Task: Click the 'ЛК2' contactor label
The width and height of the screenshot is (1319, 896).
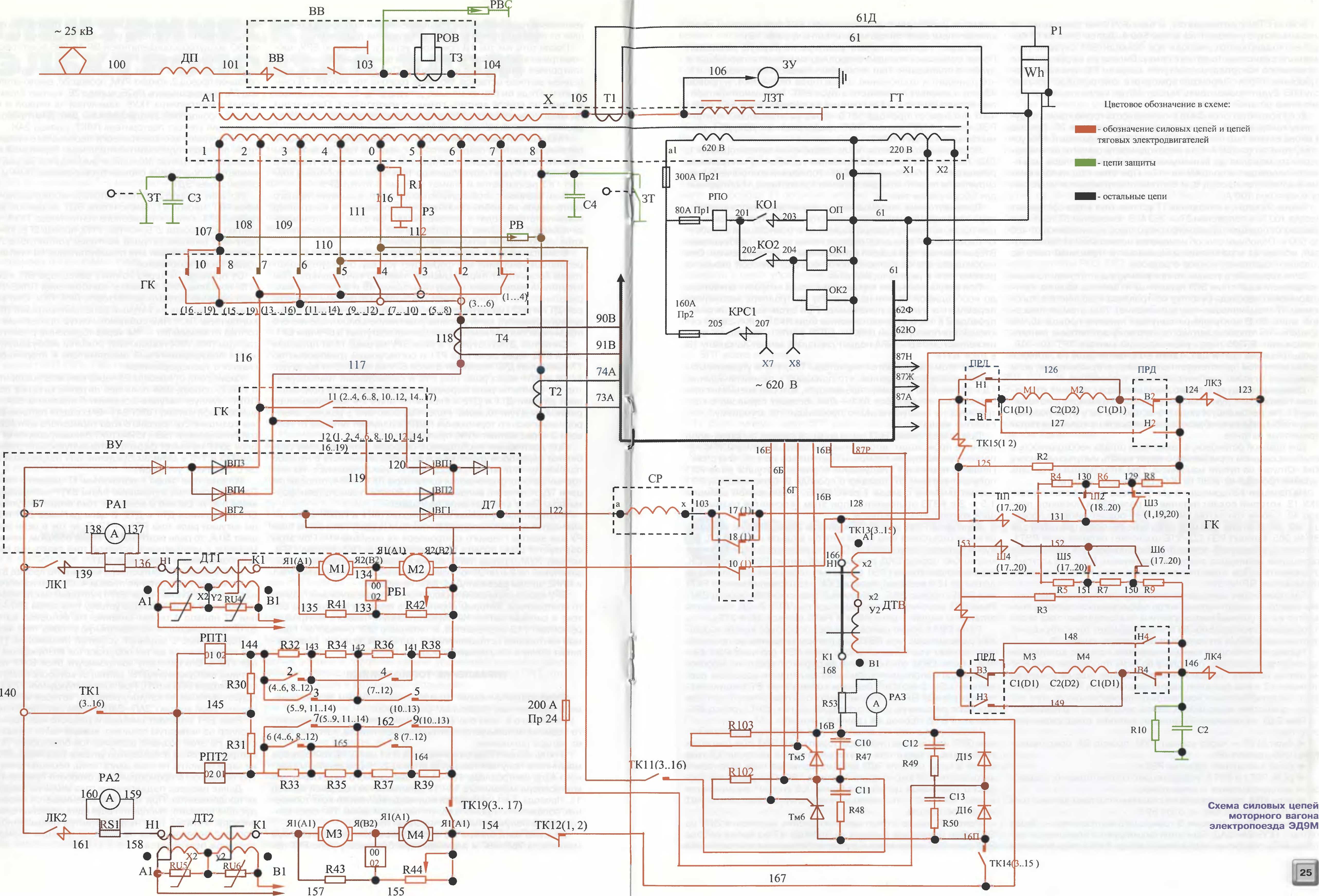Action: [x=56, y=818]
